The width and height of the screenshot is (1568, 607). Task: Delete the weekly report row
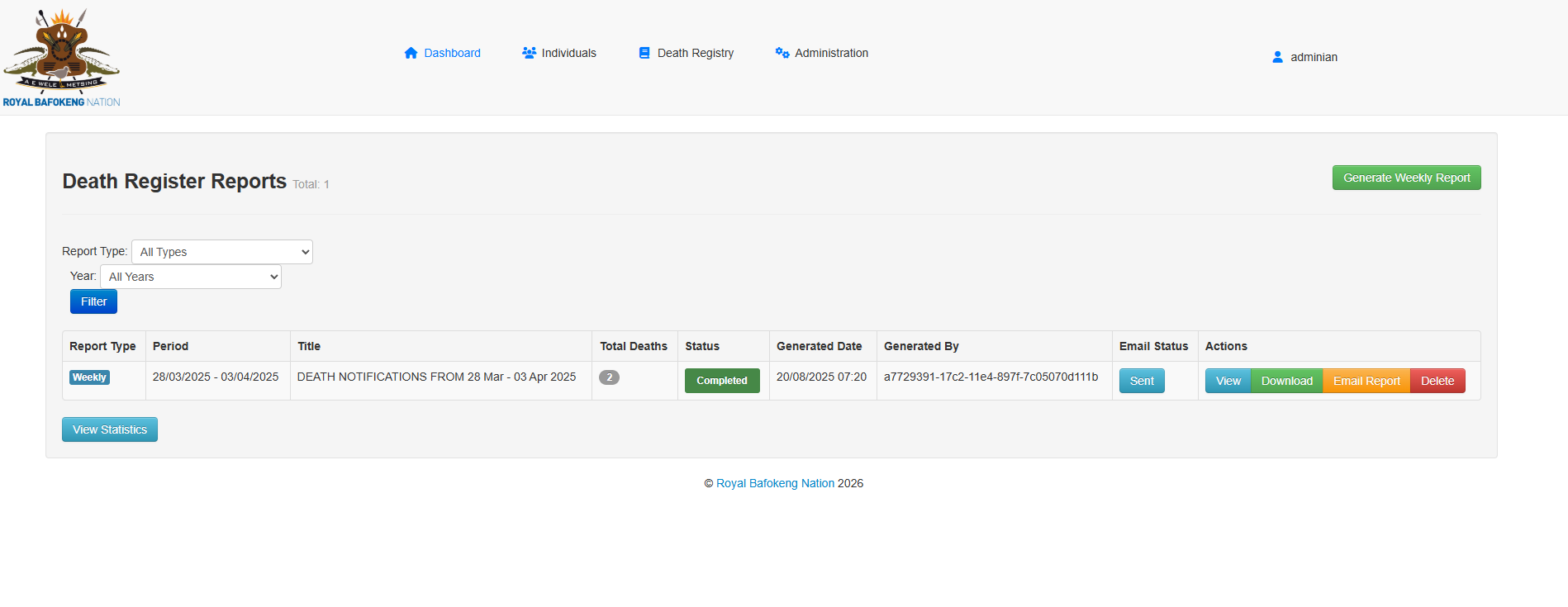[x=1437, y=381]
